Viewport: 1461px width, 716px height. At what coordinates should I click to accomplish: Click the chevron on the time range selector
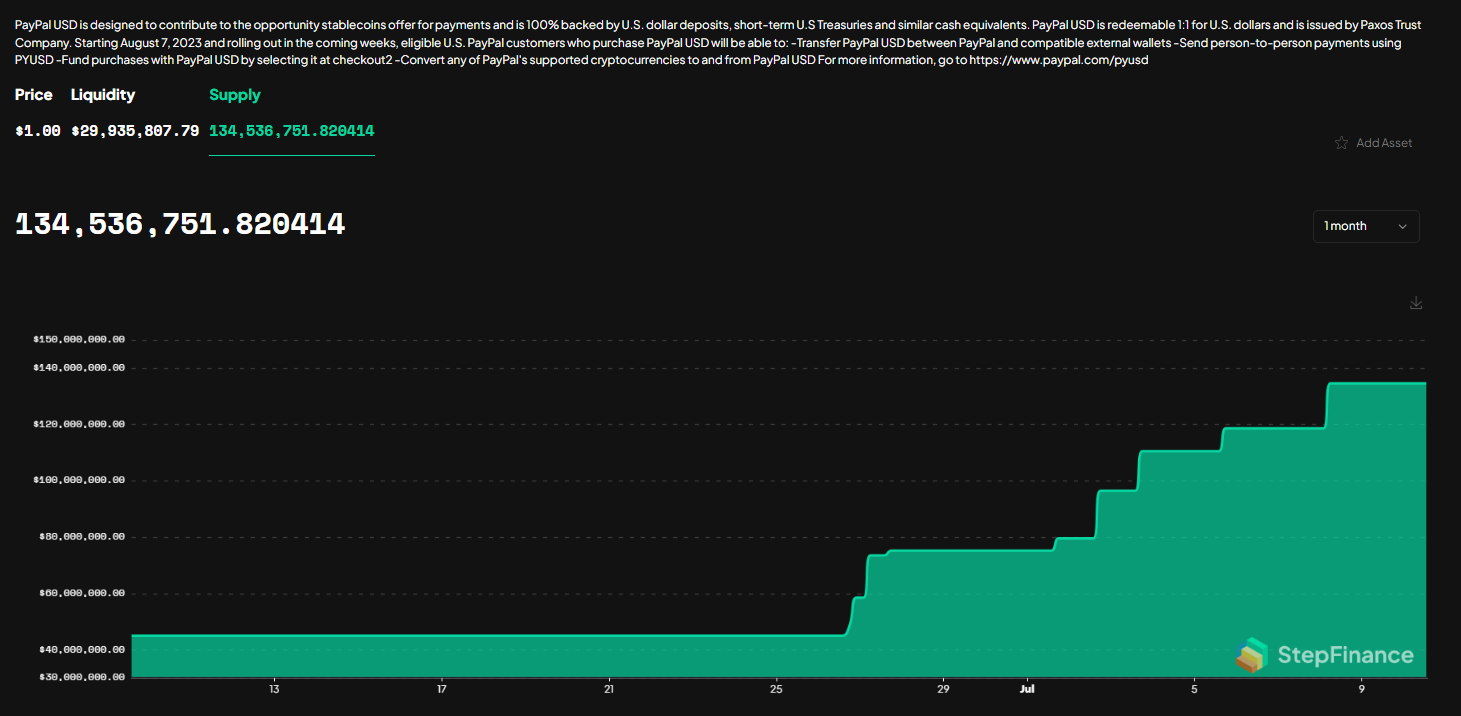pyautogui.click(x=1403, y=226)
